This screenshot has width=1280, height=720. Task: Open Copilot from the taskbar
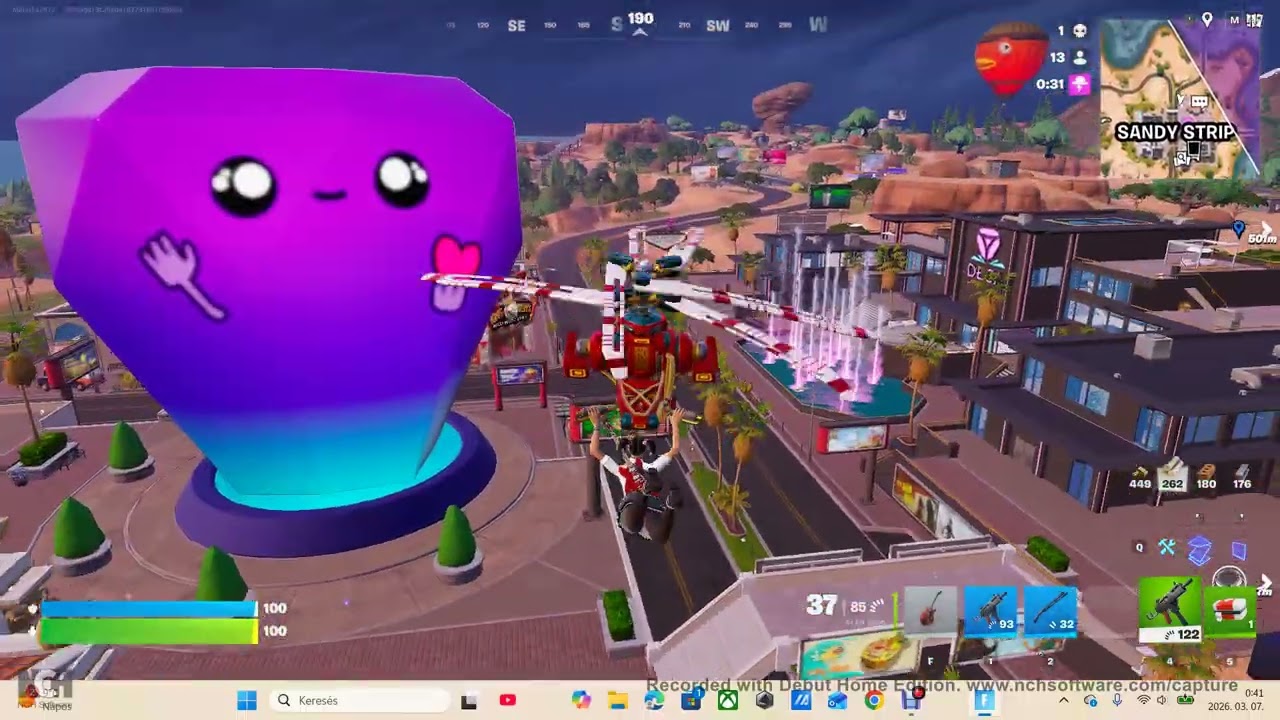point(581,701)
